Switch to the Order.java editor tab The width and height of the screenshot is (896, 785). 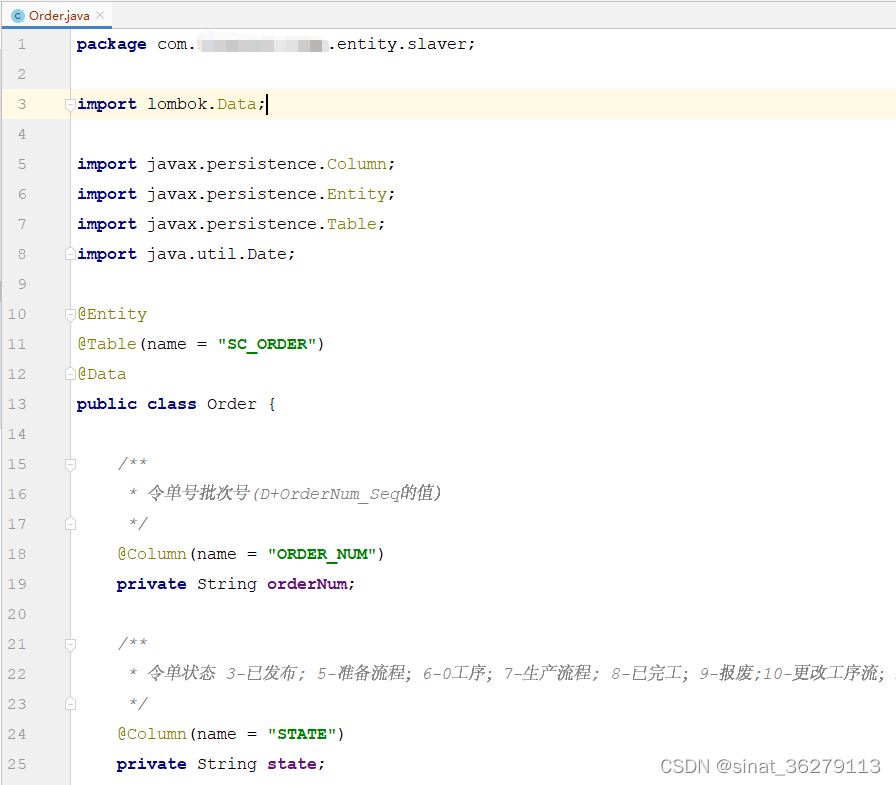pos(58,16)
